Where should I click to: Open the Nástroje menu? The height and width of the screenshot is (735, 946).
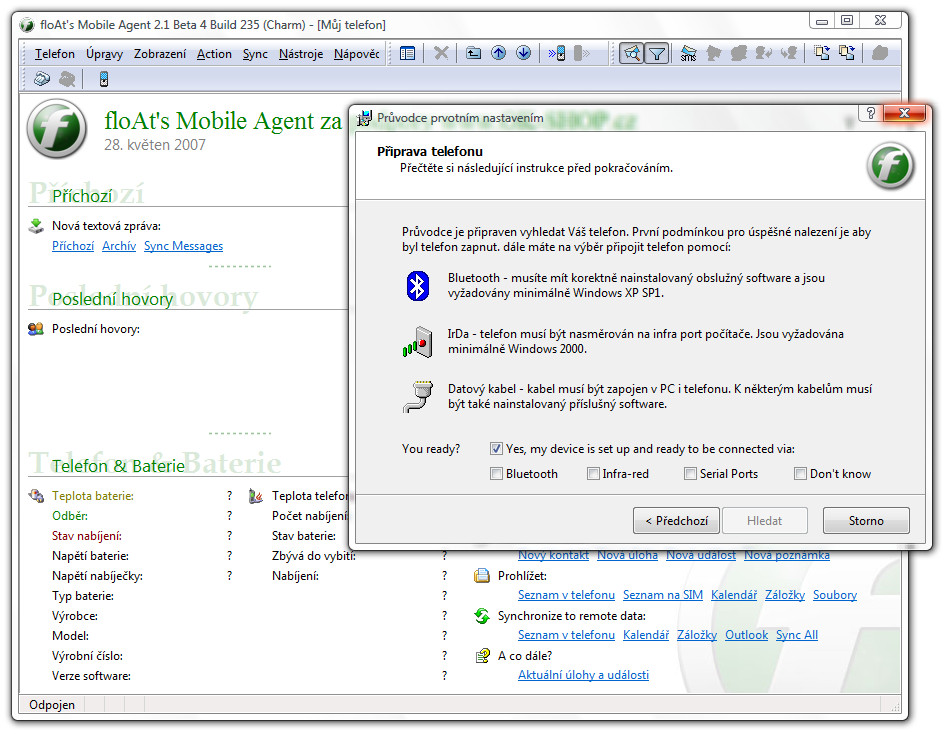[301, 54]
